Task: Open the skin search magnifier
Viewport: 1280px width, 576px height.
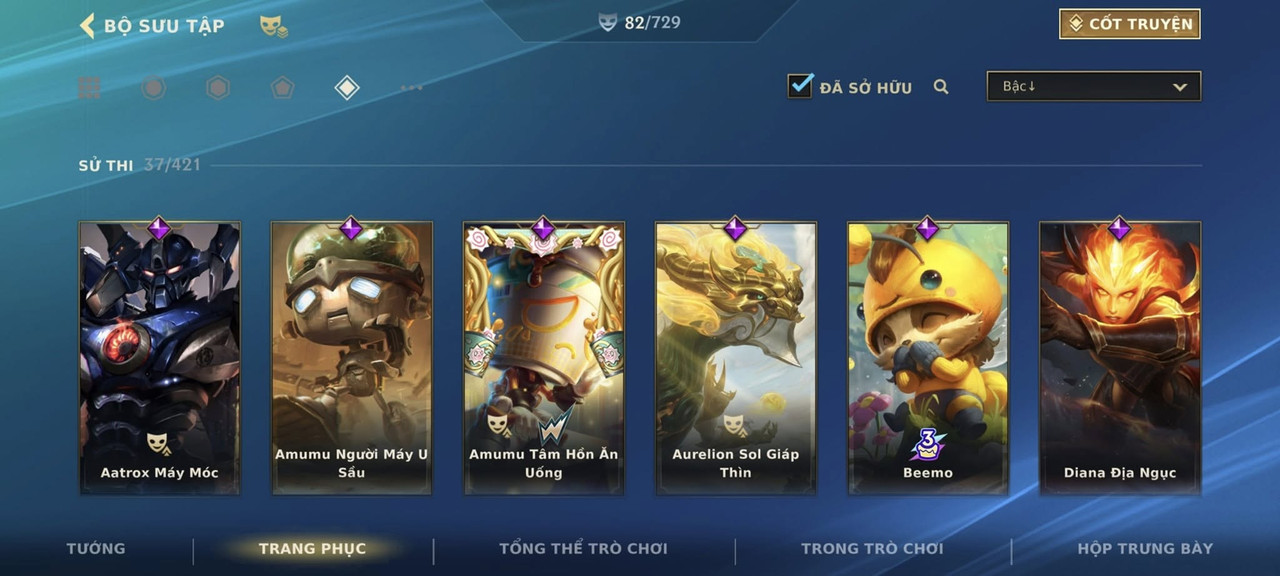Action: pos(941,87)
